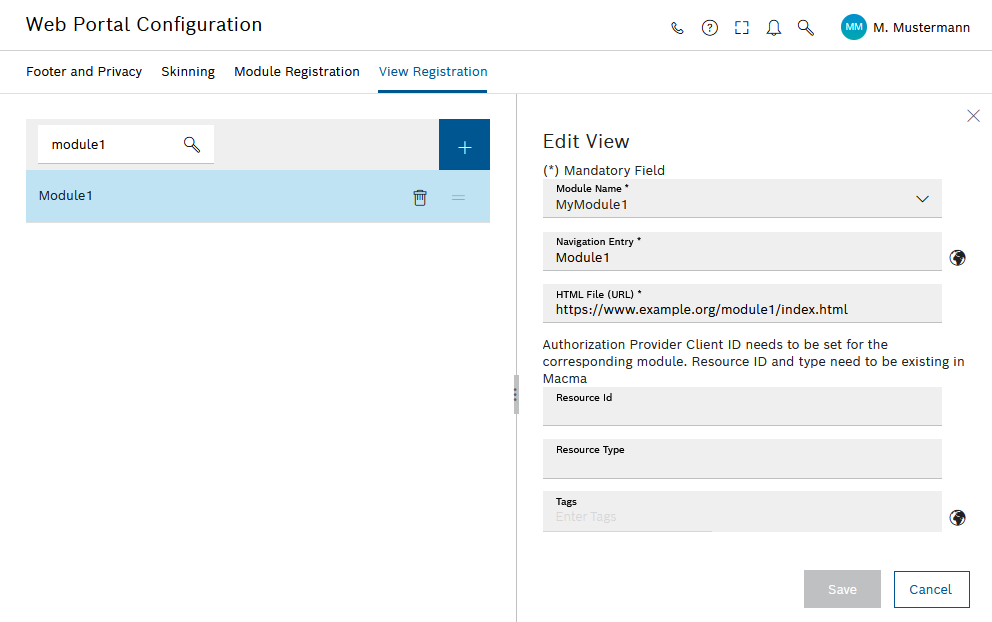Image resolution: width=992 pixels, height=622 pixels.
Task: Delete Module1 using the trash icon
Action: tap(420, 198)
